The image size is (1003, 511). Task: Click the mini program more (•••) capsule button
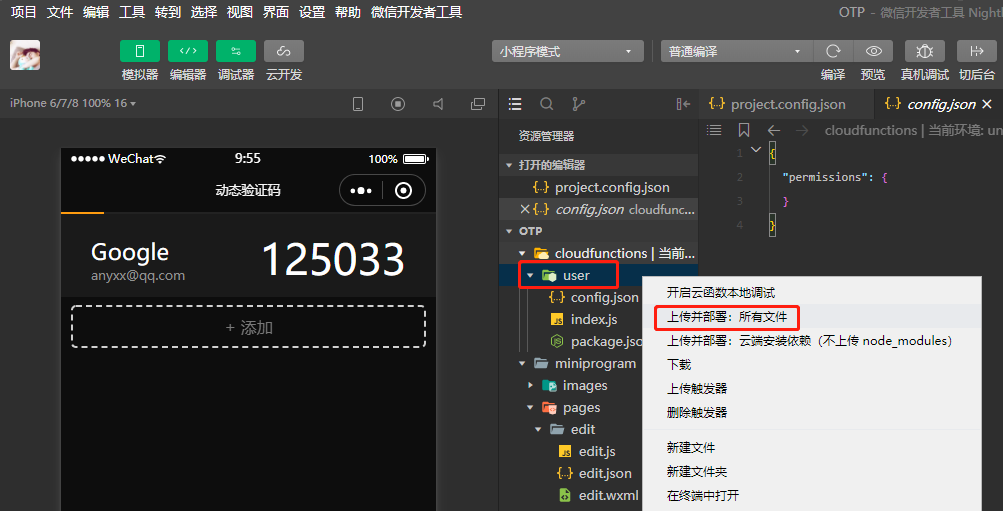(361, 191)
